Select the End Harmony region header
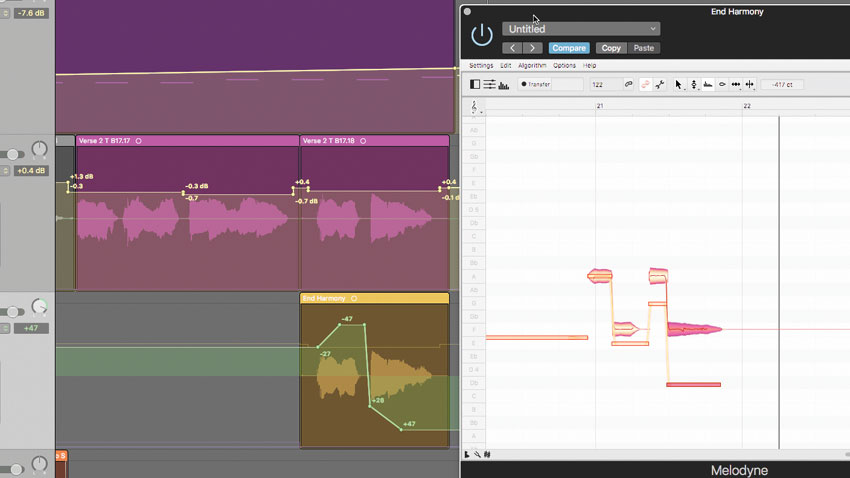Viewport: 850px width, 478px height. (375, 298)
